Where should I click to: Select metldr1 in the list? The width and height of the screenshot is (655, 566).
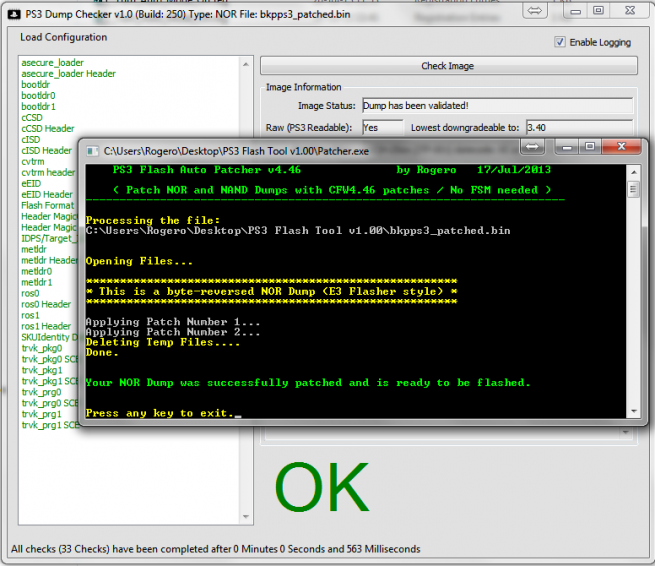(37, 282)
